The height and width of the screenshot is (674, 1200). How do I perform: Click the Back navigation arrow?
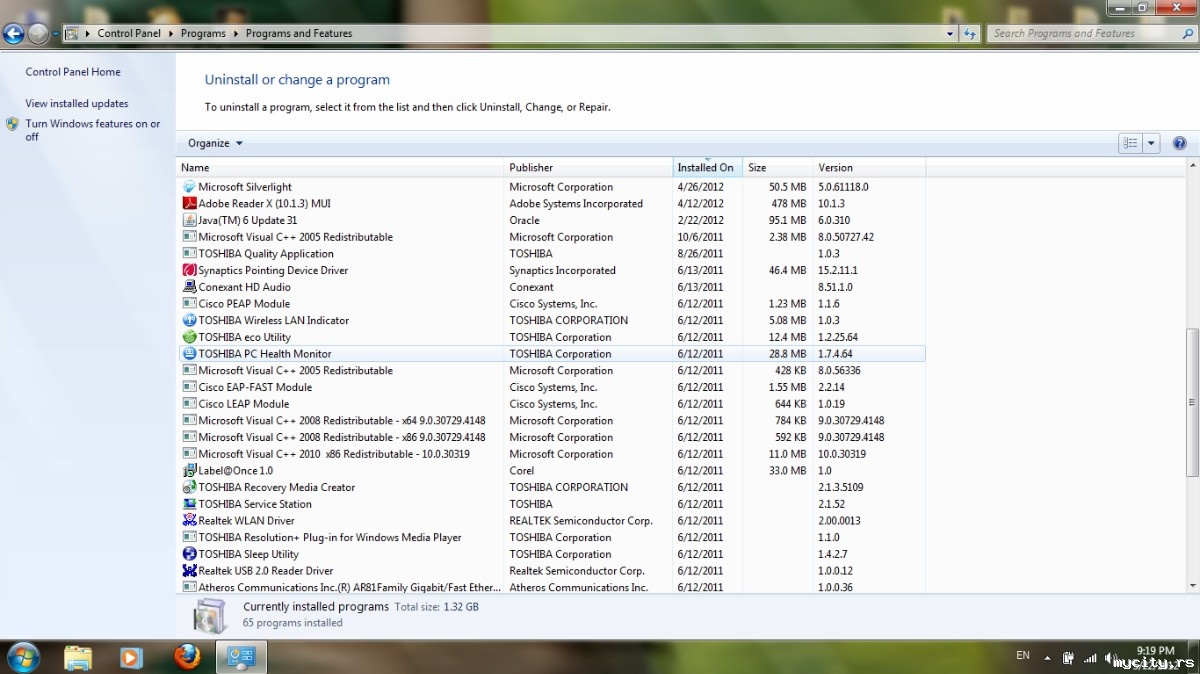[13, 33]
